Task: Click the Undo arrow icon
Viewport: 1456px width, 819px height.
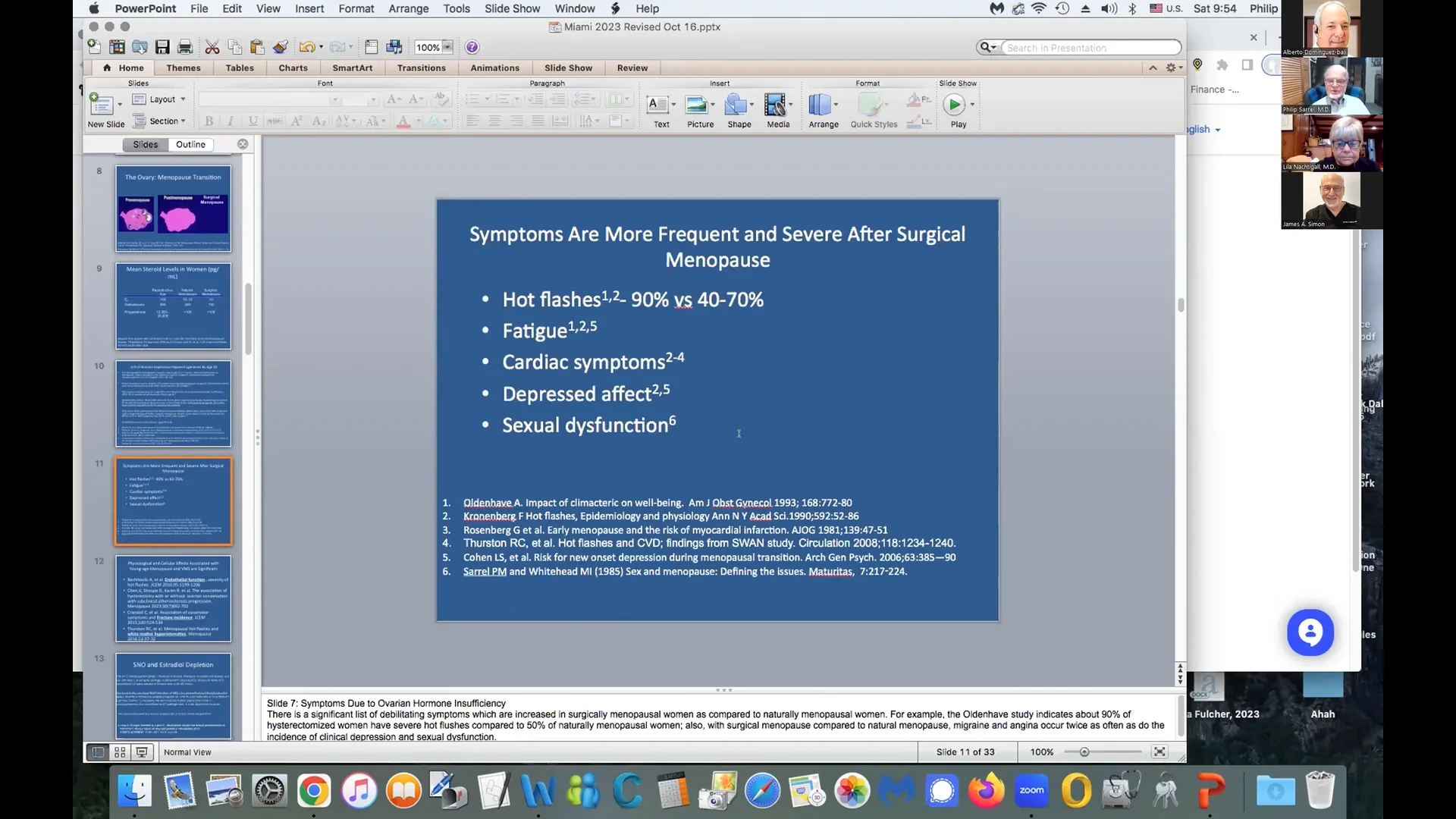Action: [x=306, y=47]
